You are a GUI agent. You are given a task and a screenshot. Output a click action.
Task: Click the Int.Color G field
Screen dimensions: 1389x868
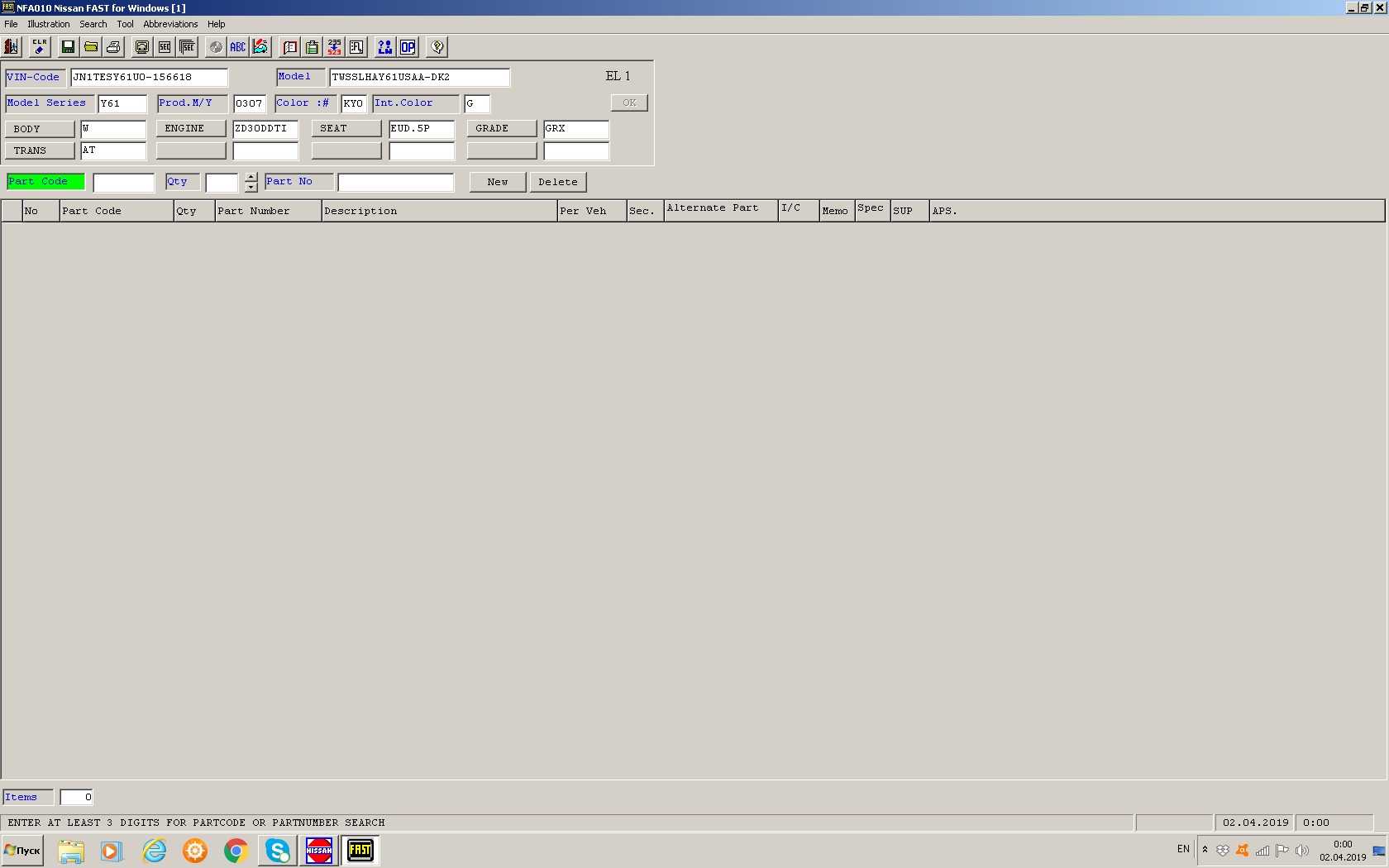click(477, 103)
